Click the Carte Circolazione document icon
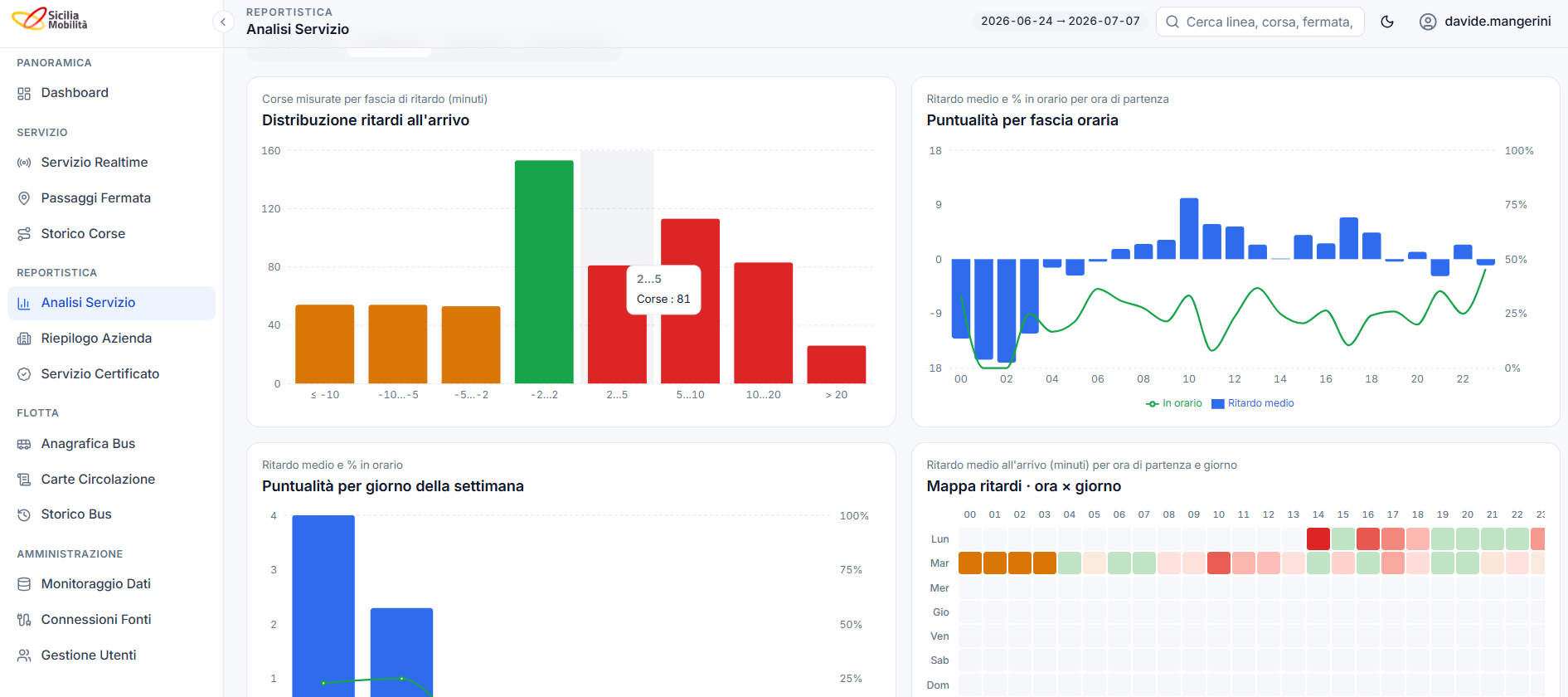Viewport: 1568px width, 697px height. click(x=24, y=480)
